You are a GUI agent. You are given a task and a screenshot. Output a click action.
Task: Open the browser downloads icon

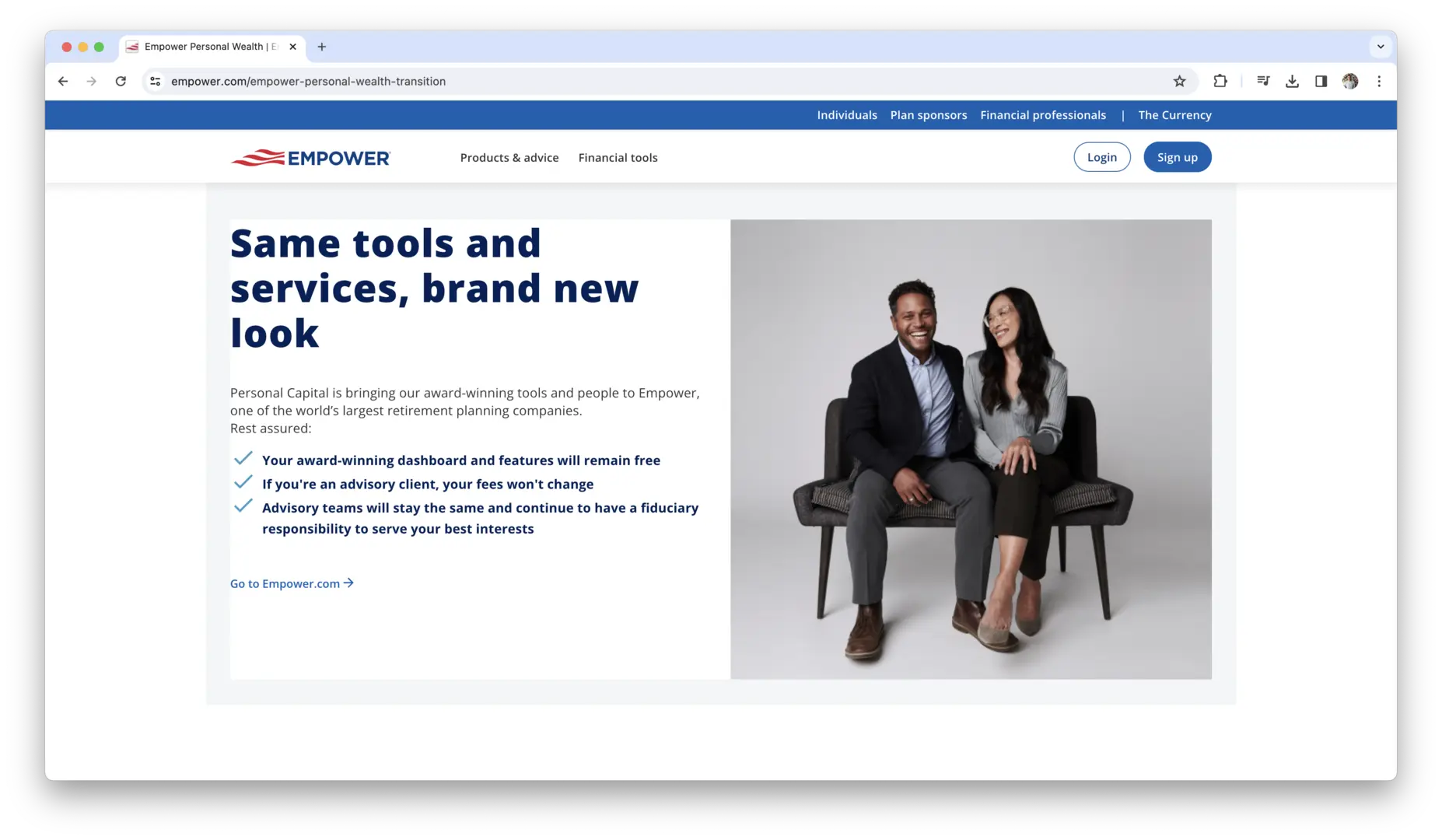click(1292, 81)
